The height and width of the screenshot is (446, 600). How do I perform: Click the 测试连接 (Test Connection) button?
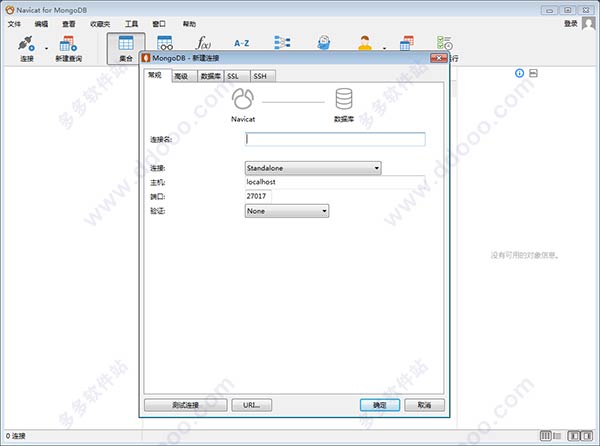[186, 405]
